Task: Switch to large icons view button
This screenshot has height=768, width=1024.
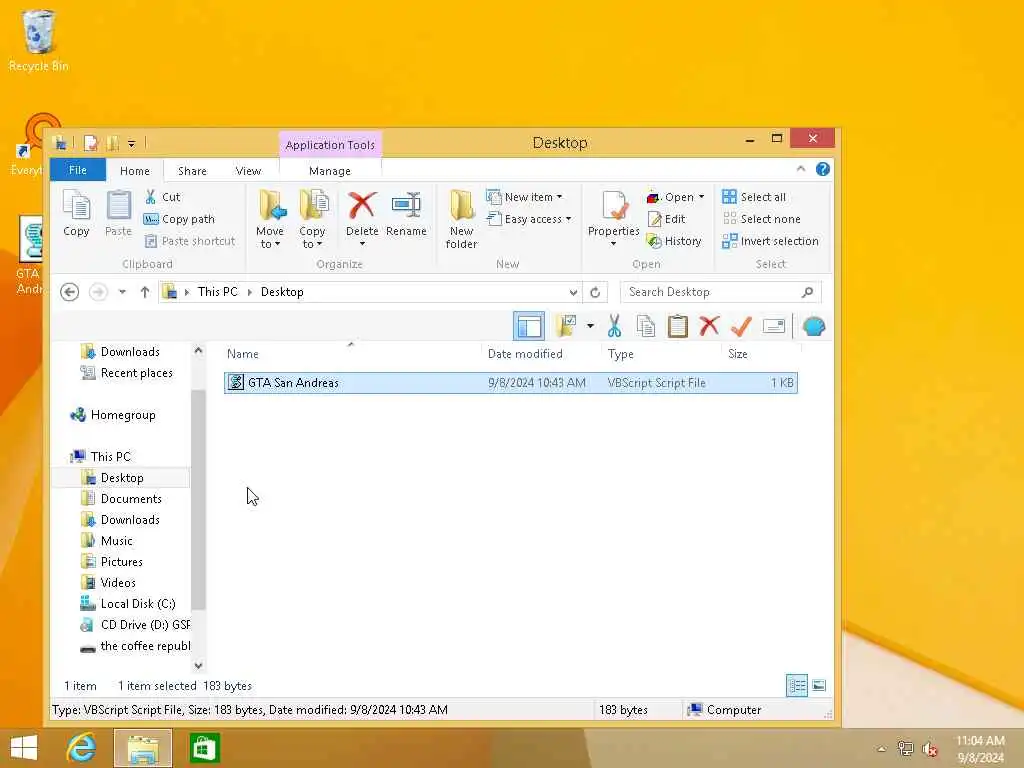Action: (819, 686)
